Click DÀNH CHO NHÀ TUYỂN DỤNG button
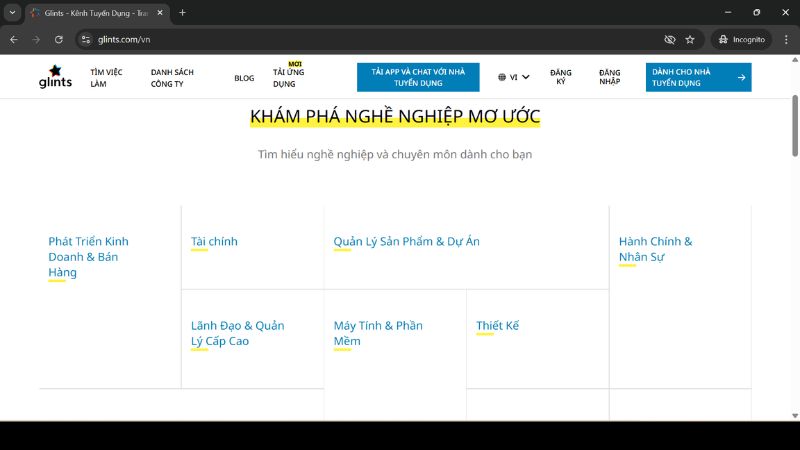 point(698,77)
